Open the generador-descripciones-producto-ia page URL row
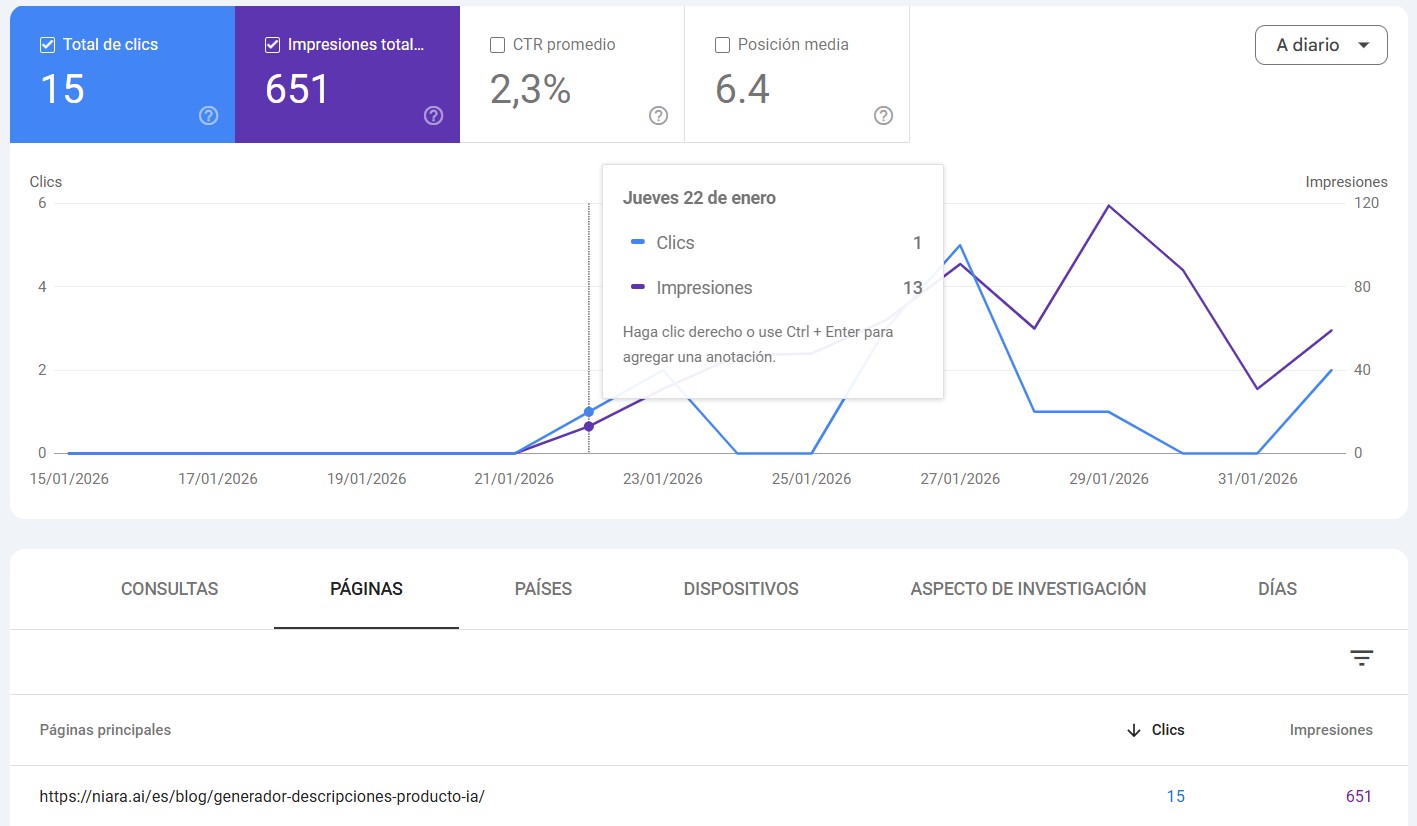This screenshot has width=1417, height=826. click(x=262, y=797)
